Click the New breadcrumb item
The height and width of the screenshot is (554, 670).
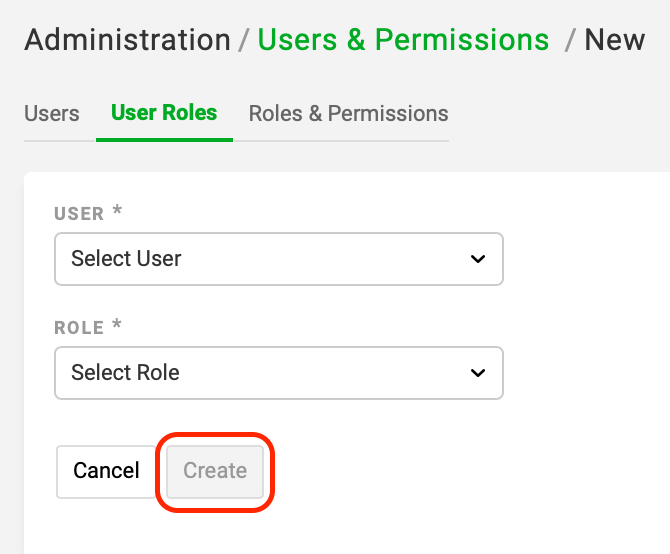click(x=614, y=40)
